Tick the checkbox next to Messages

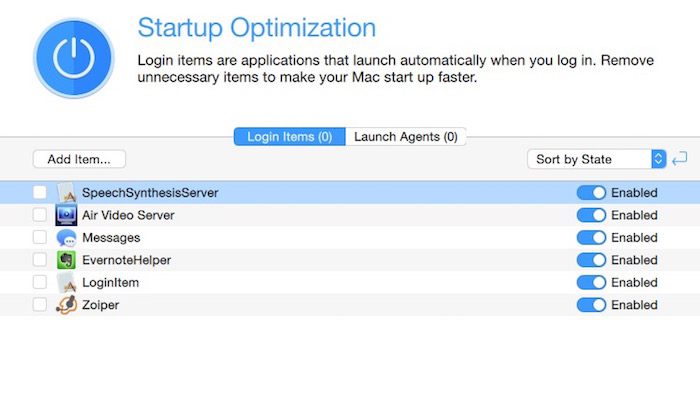click(40, 238)
